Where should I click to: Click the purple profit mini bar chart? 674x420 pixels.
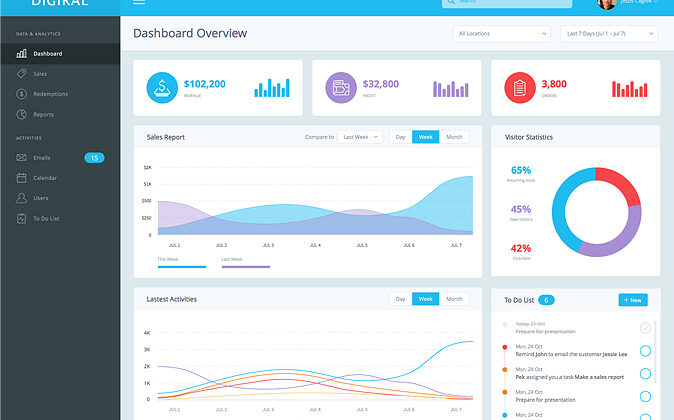pos(450,89)
